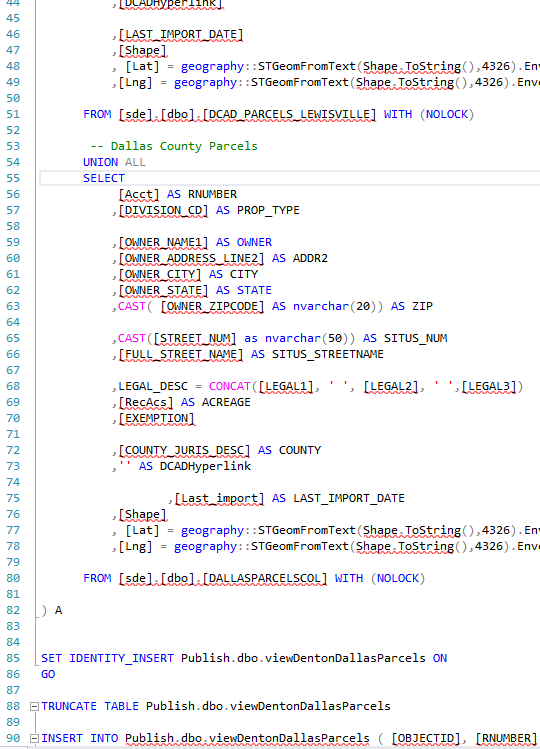Click the ACREAGE alias
540x749 pixels.
point(226,403)
